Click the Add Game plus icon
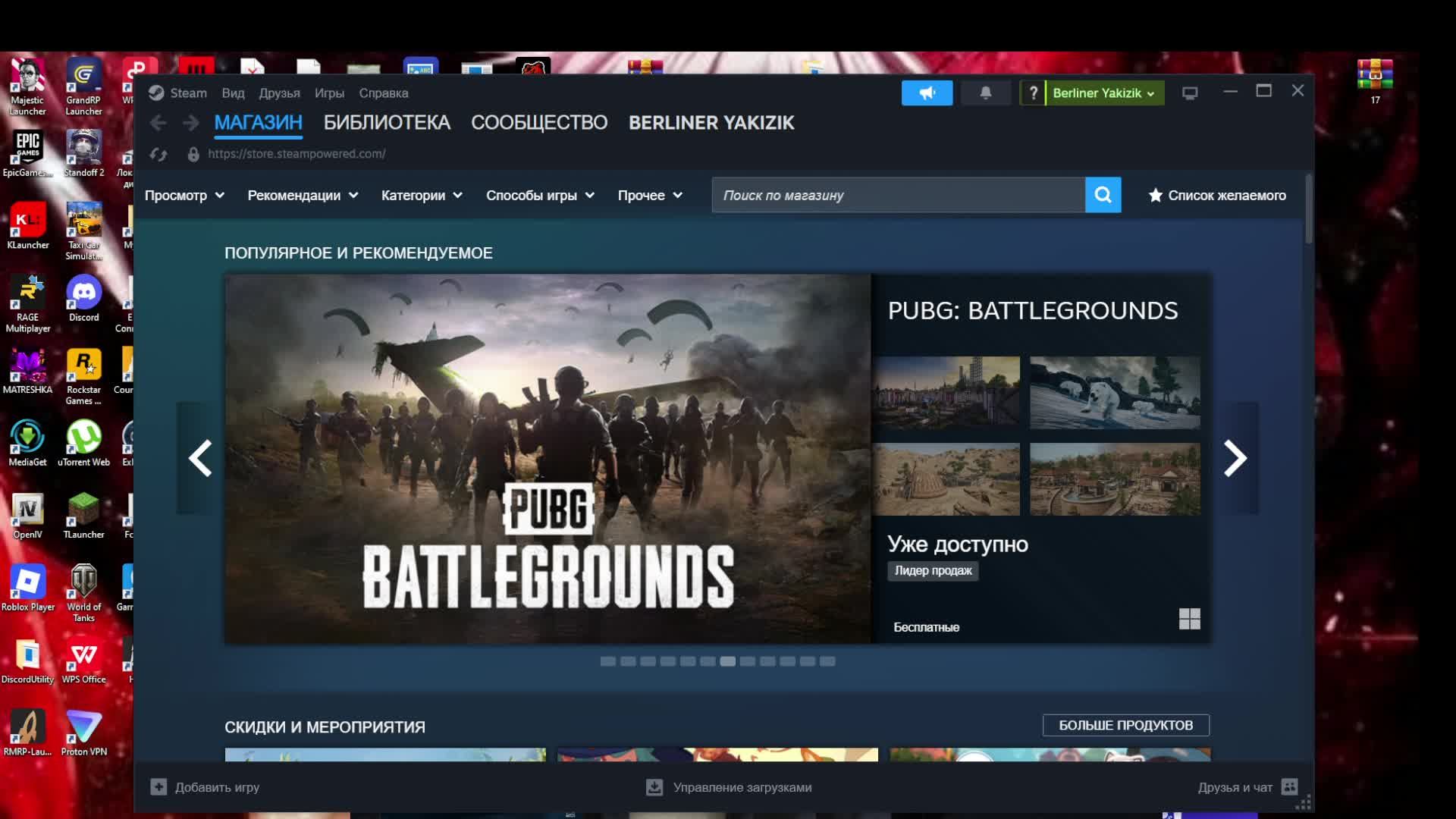 coord(158,786)
